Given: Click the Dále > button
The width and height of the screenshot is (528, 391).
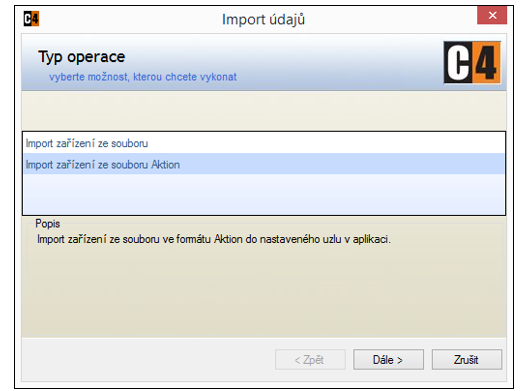Looking at the screenshot, I should click(388, 360).
